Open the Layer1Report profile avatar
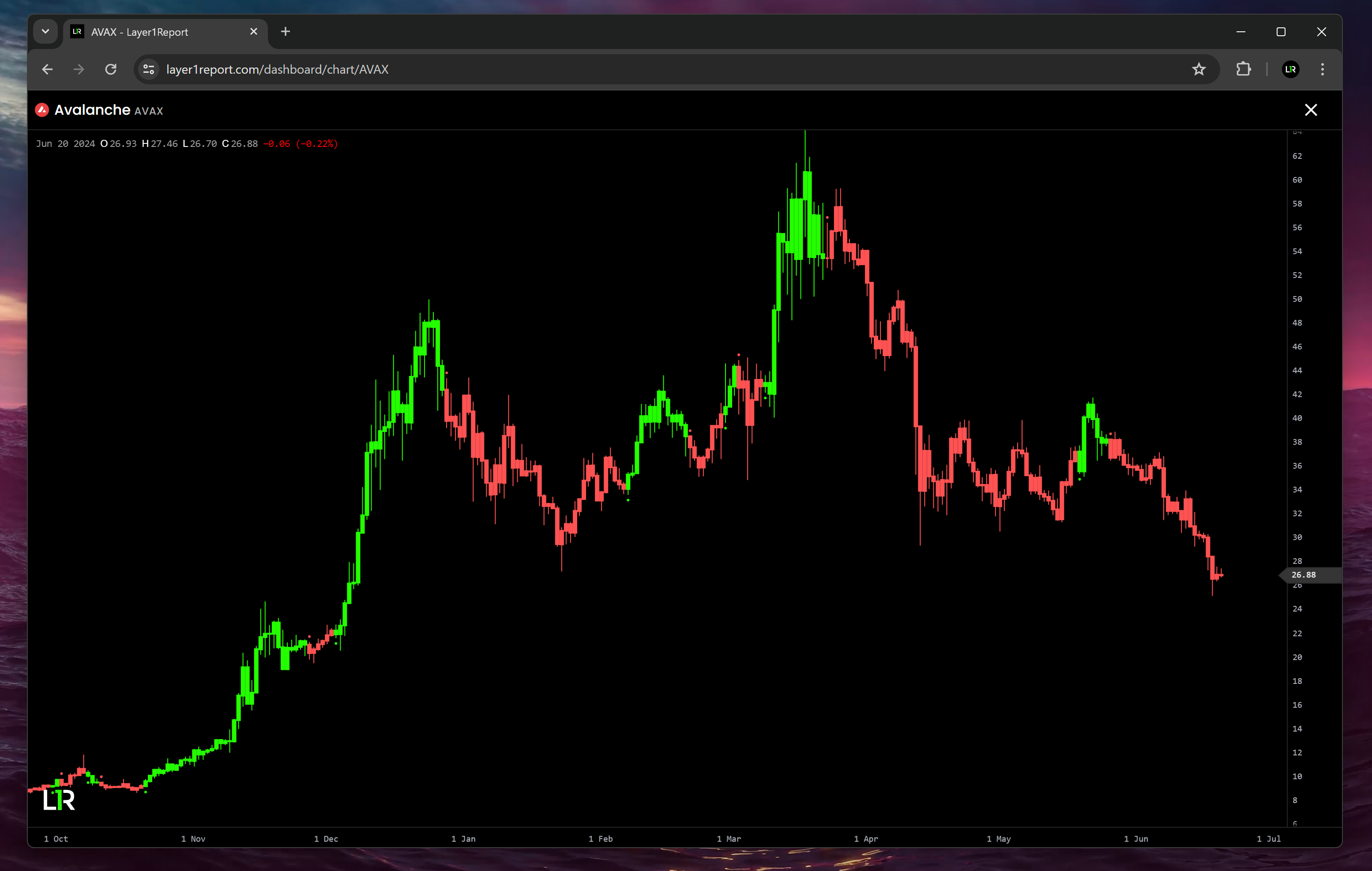This screenshot has height=871, width=1372. 1290,70
